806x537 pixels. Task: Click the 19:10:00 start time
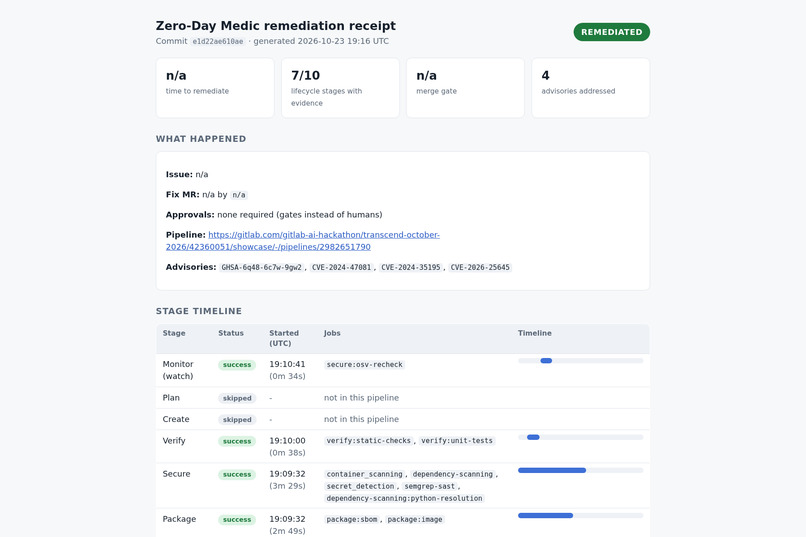click(x=287, y=441)
